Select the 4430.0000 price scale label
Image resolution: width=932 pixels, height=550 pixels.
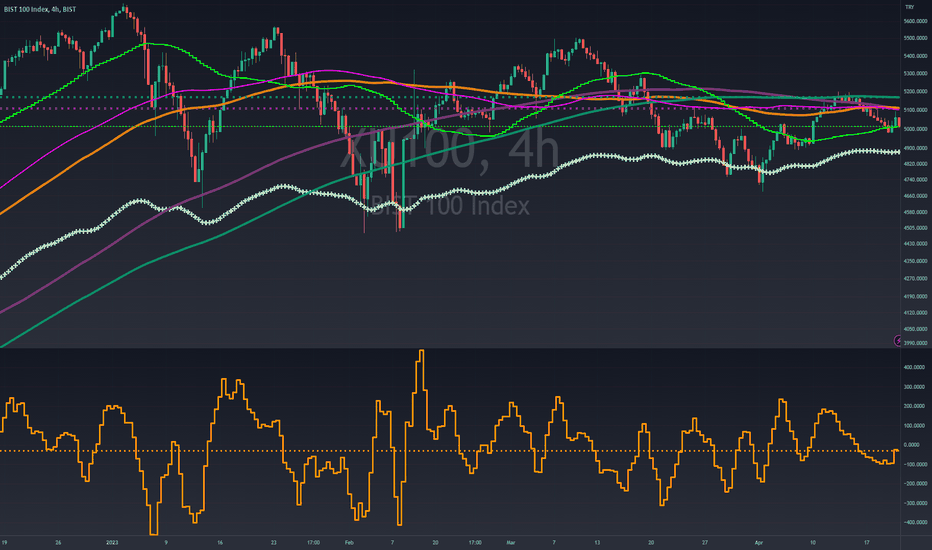[x=915, y=244]
